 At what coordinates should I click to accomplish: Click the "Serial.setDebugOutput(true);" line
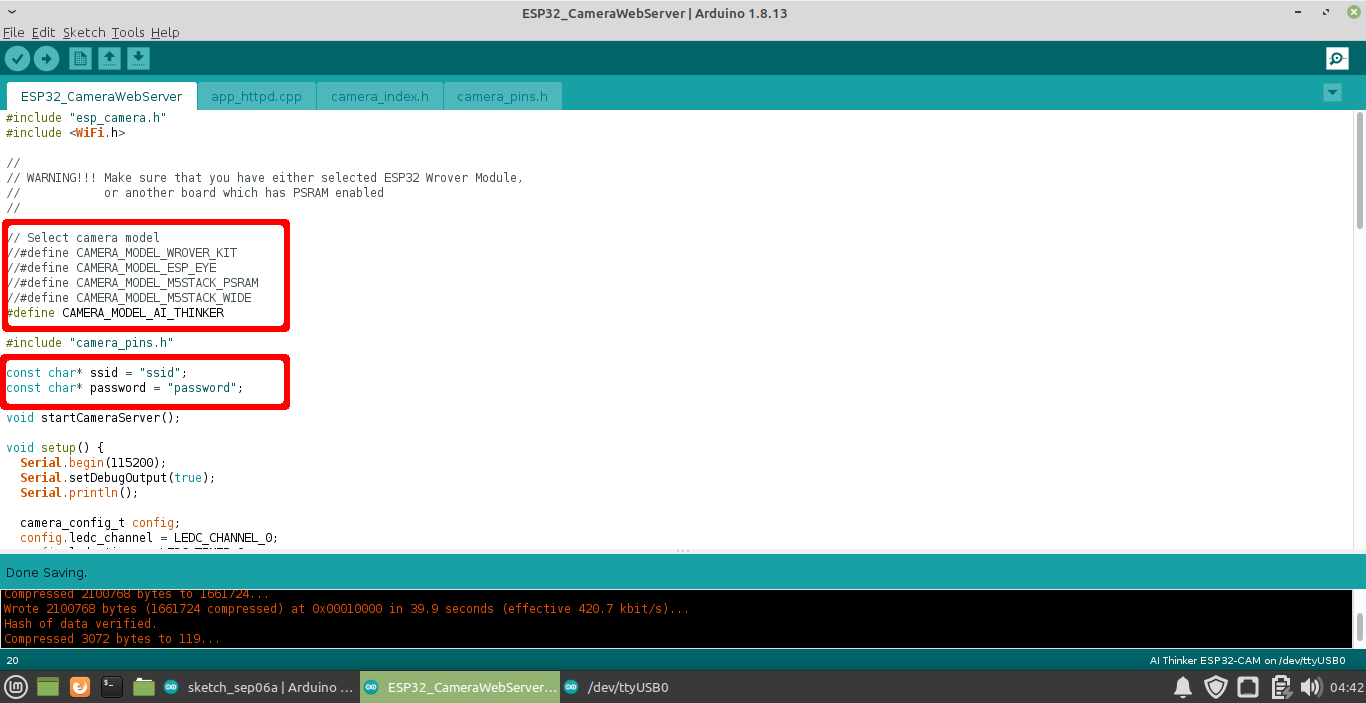(118, 478)
